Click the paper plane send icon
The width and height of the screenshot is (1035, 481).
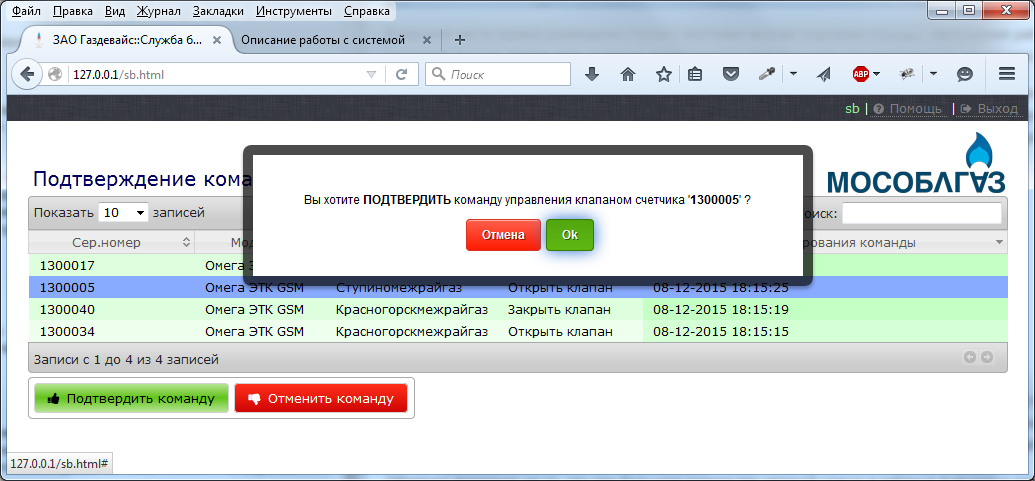tap(823, 74)
